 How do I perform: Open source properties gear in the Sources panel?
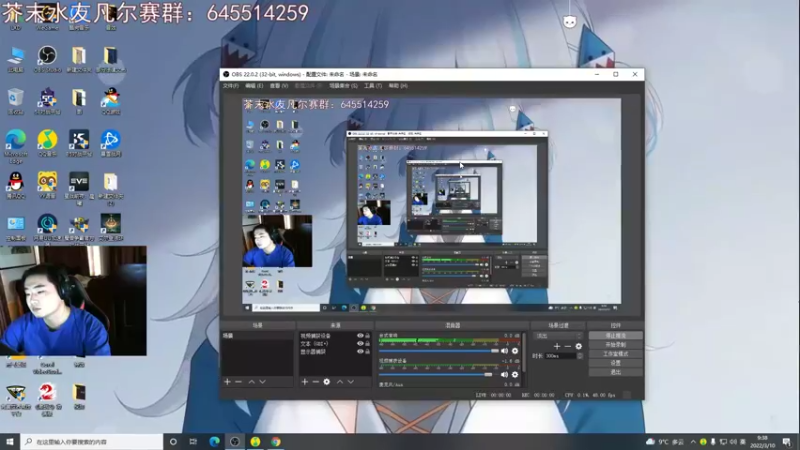coord(327,382)
